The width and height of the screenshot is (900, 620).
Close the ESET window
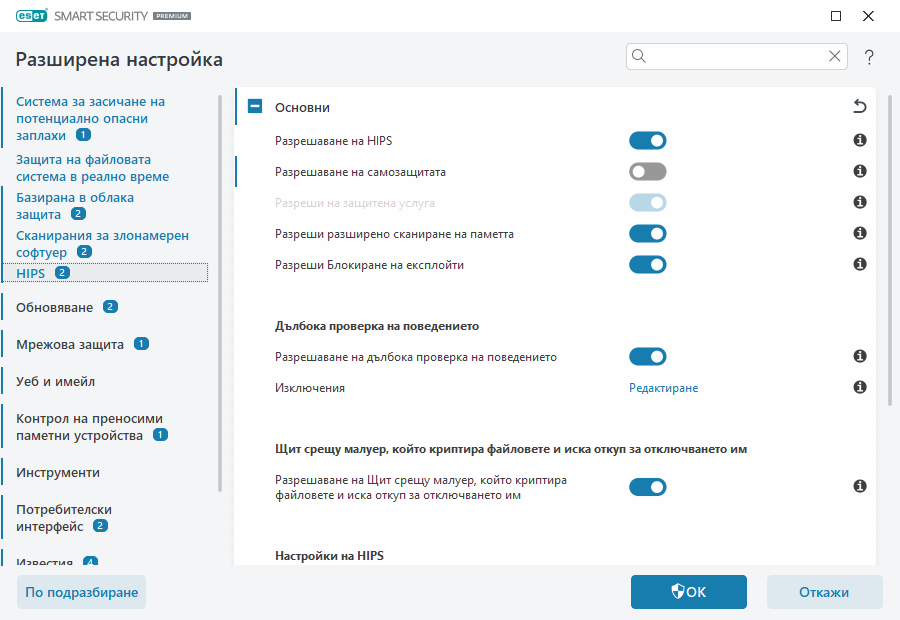(868, 16)
